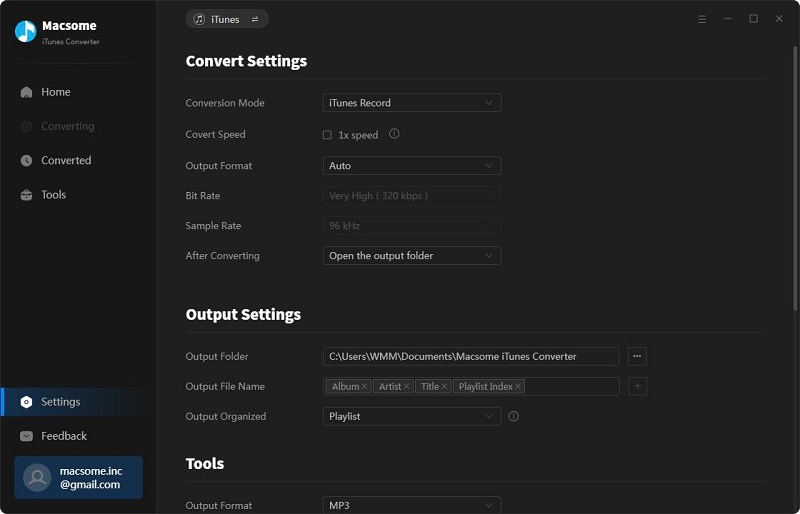Click the iTunes source switch button
This screenshot has height=514, width=800.
click(227, 19)
